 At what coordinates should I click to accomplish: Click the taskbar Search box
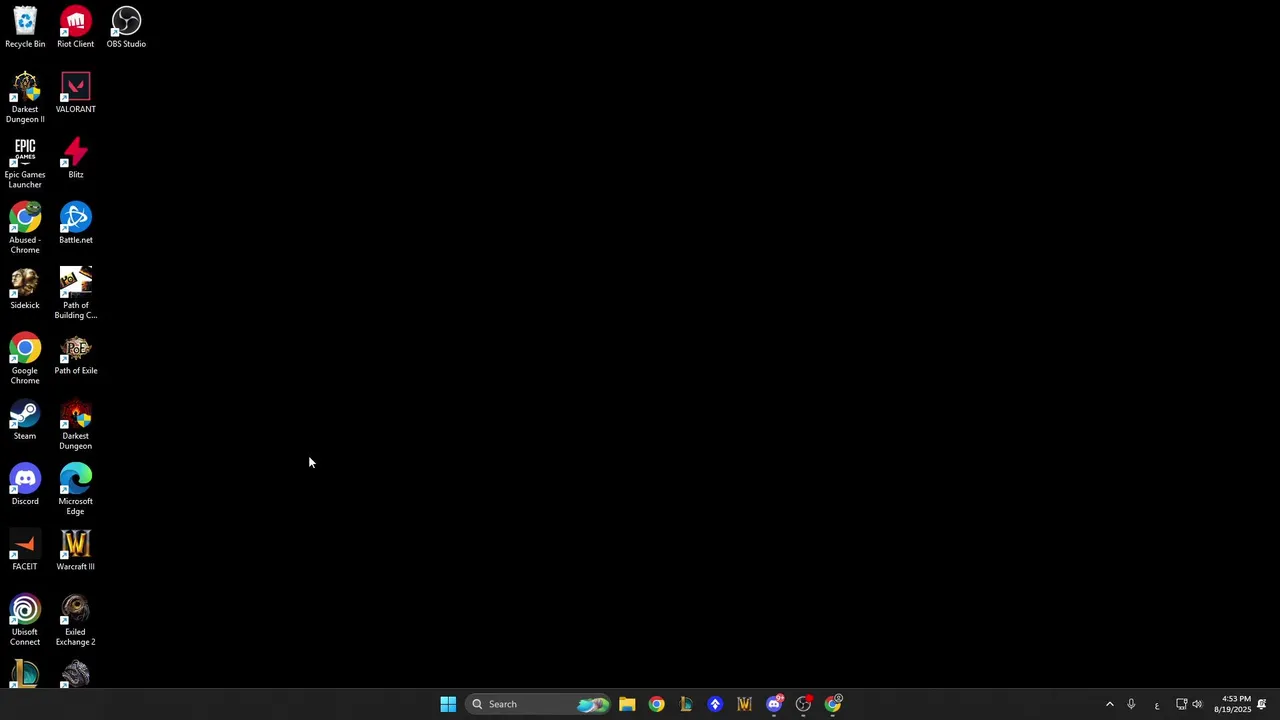point(539,704)
